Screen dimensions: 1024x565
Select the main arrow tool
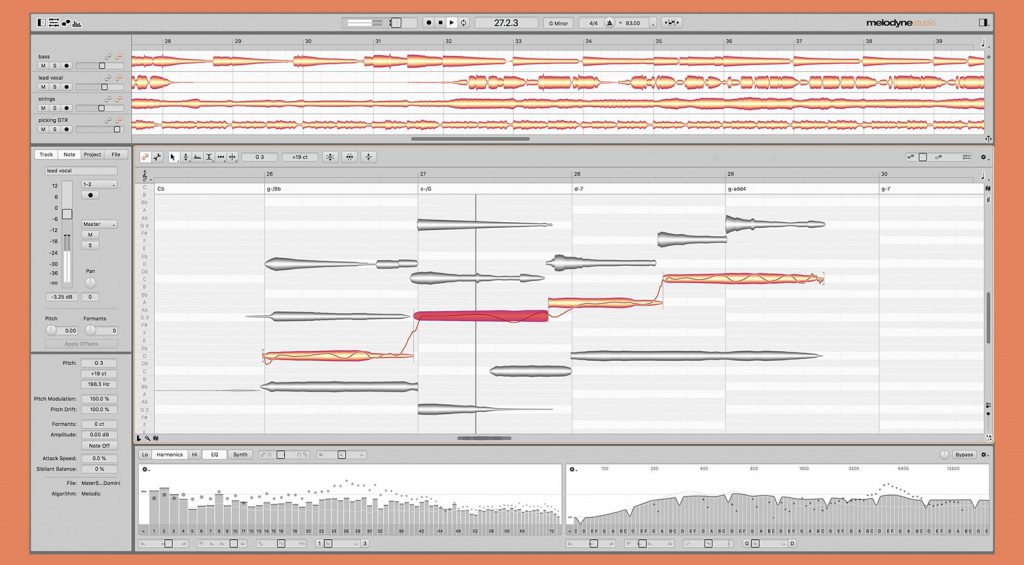tap(174, 157)
